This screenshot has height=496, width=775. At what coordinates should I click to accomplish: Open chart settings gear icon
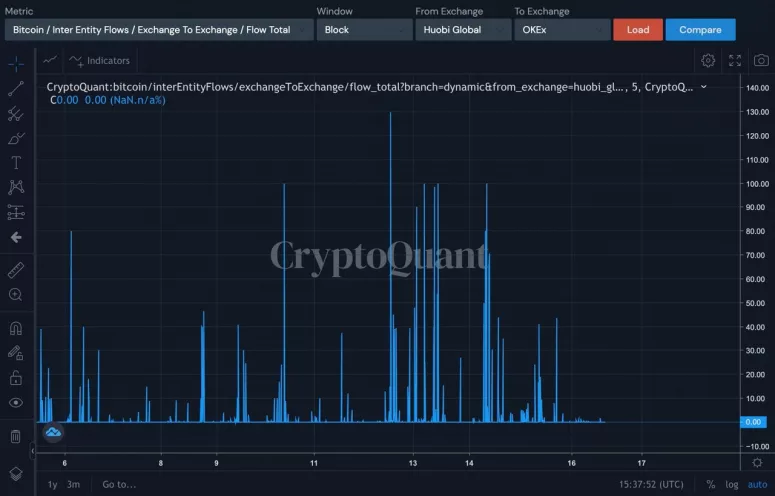[708, 60]
